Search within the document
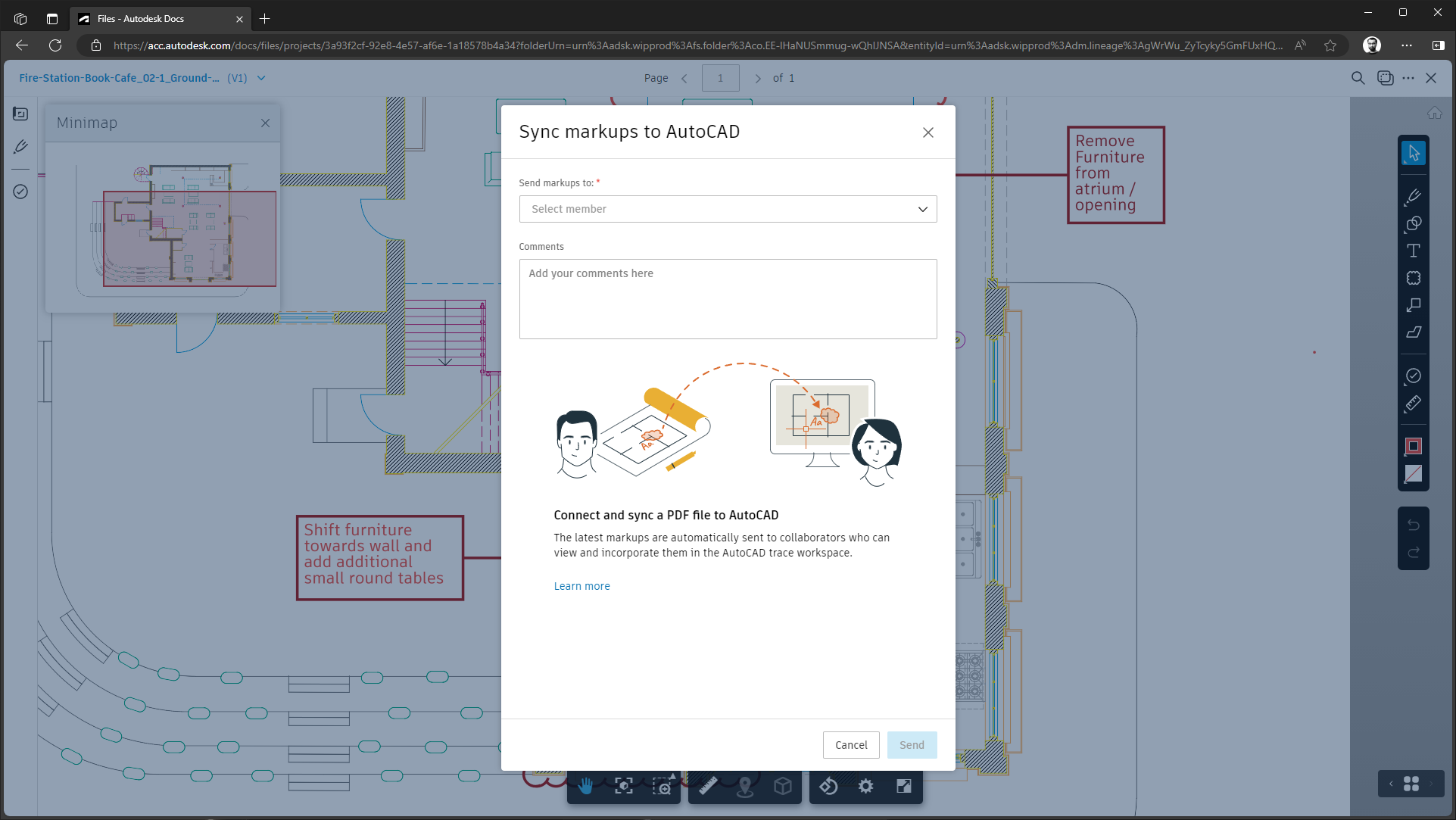This screenshot has height=820, width=1456. [x=1358, y=78]
